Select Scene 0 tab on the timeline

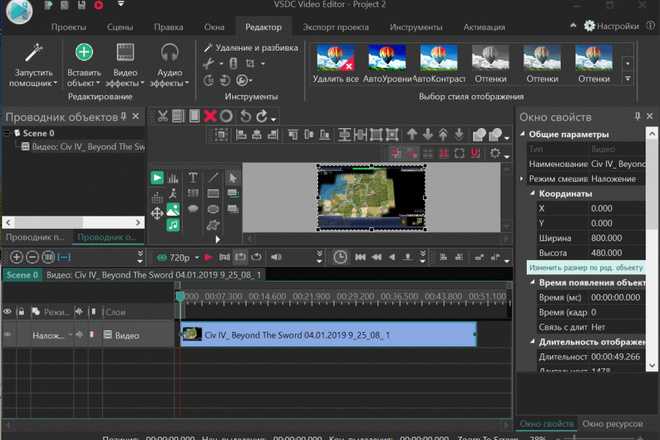point(22,275)
